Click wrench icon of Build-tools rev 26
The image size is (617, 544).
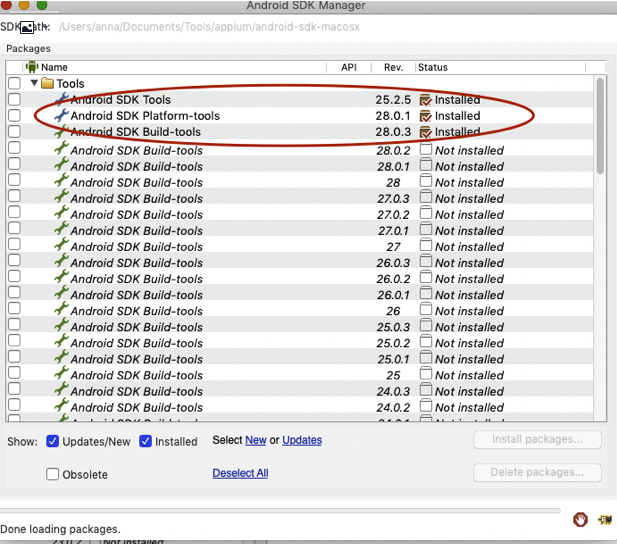[61, 309]
